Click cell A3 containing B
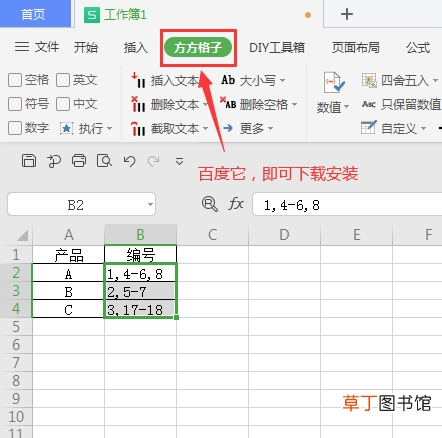This screenshot has height=438, width=442. click(68, 291)
